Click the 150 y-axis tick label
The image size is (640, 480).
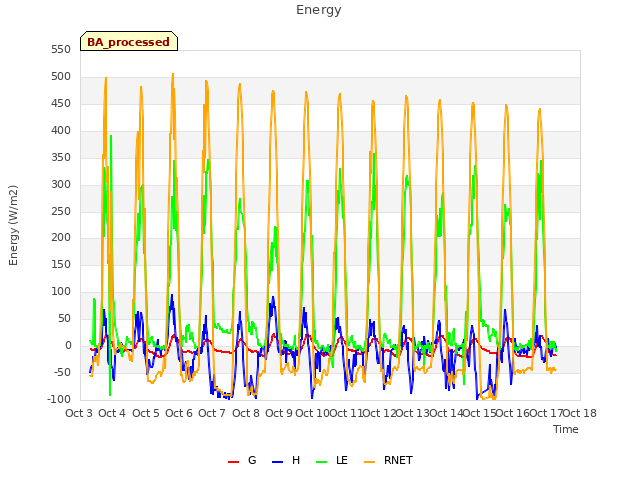tap(61, 264)
